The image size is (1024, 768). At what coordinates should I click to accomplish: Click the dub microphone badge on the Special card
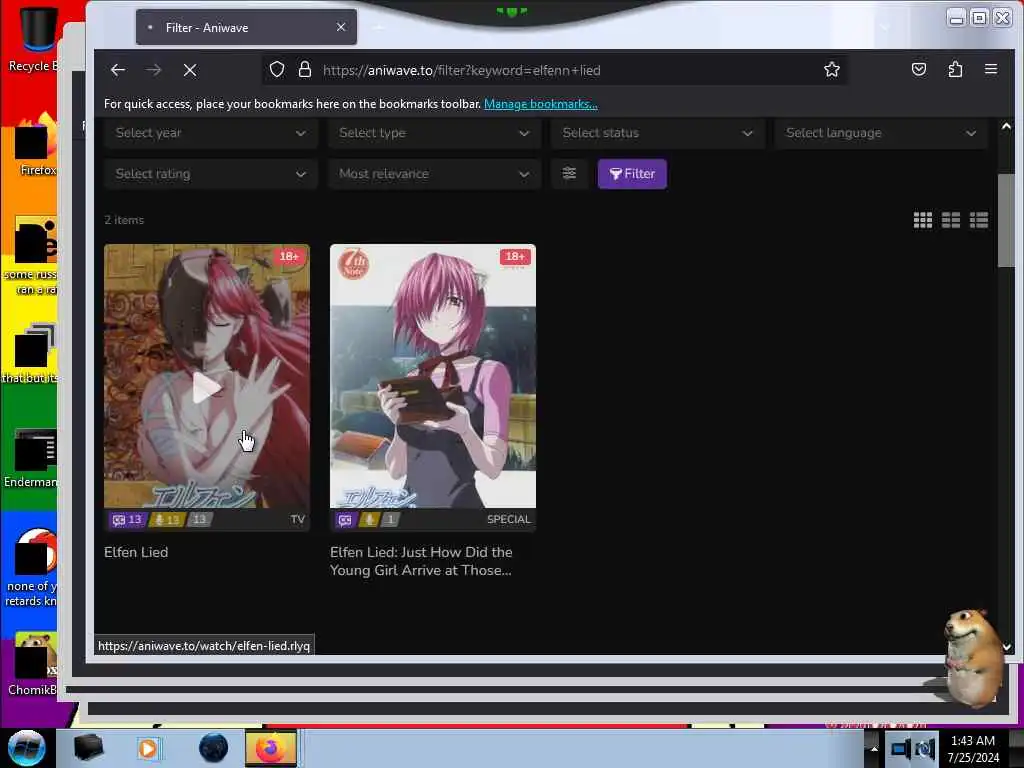[370, 520]
